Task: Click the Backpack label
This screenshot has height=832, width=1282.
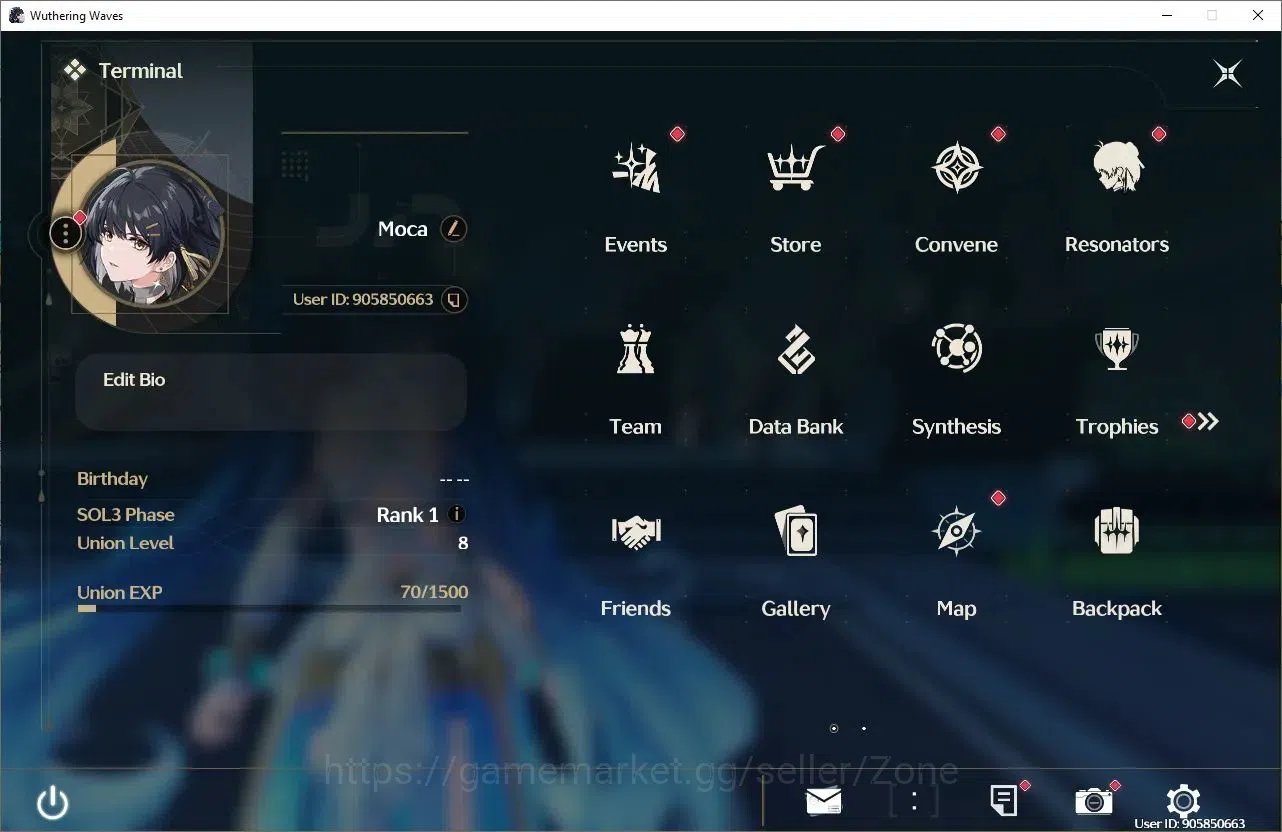Action: pyautogui.click(x=1117, y=608)
